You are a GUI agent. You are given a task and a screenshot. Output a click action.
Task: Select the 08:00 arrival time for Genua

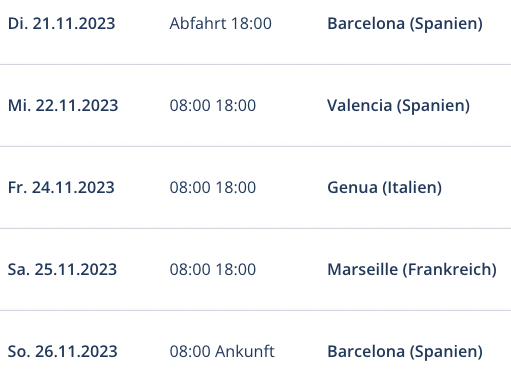(x=190, y=188)
